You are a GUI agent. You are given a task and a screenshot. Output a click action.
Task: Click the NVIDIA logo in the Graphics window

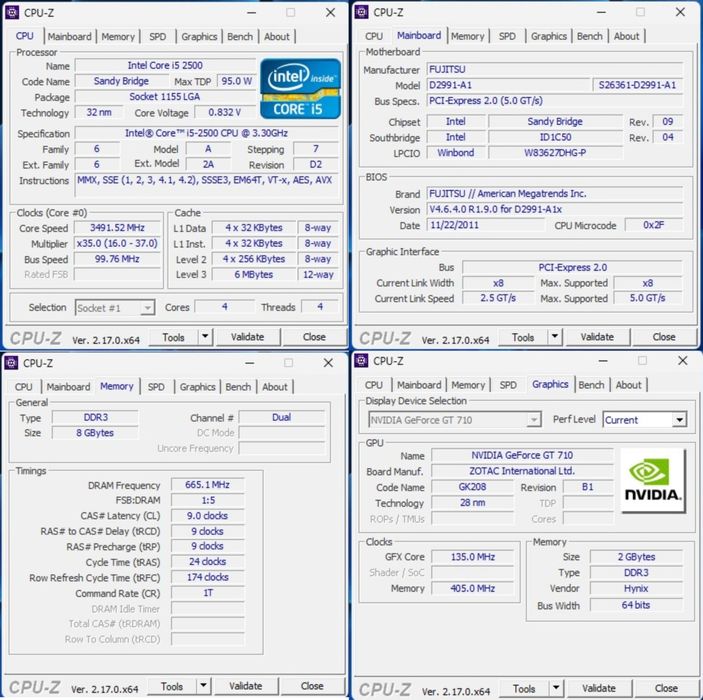coord(653,481)
